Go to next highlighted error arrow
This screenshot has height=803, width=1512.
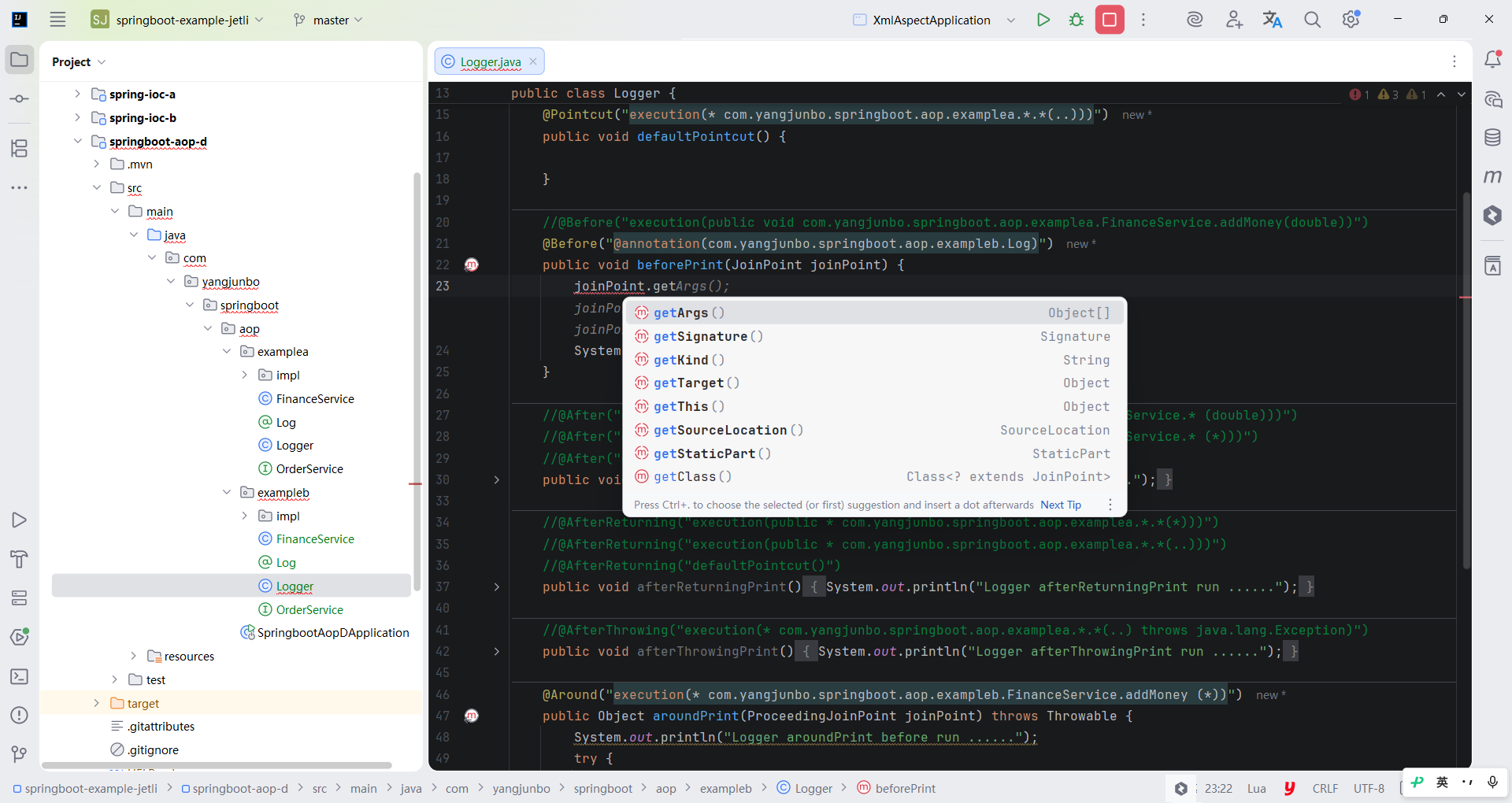1462,94
